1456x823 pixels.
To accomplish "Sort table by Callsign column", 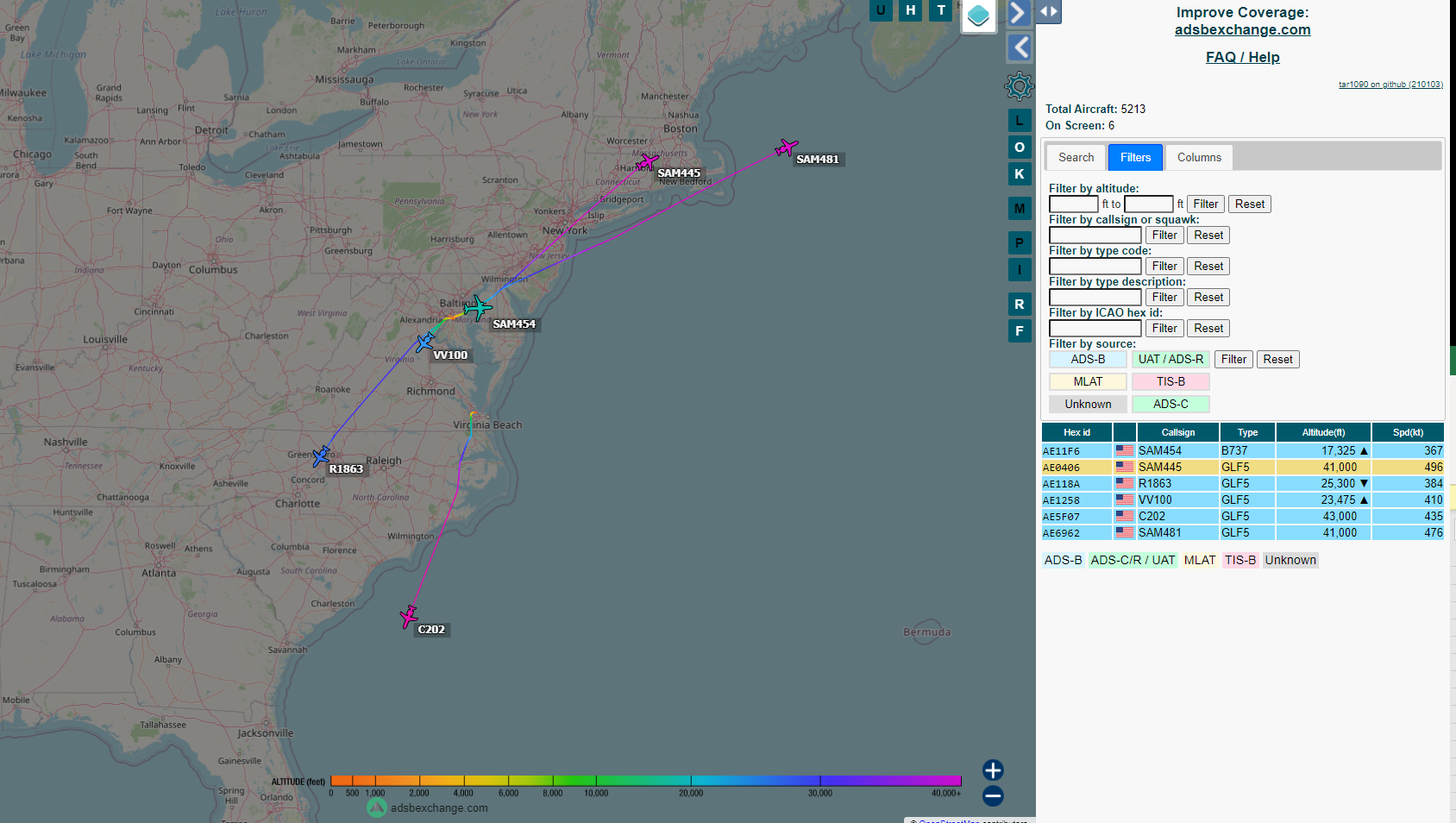I will click(x=1177, y=433).
